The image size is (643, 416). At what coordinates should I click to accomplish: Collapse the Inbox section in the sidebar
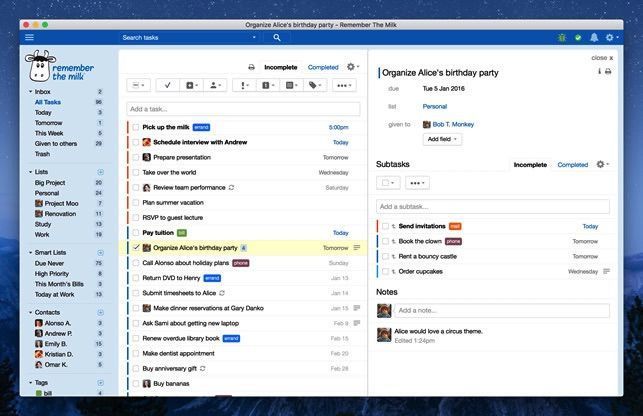pos(30,91)
